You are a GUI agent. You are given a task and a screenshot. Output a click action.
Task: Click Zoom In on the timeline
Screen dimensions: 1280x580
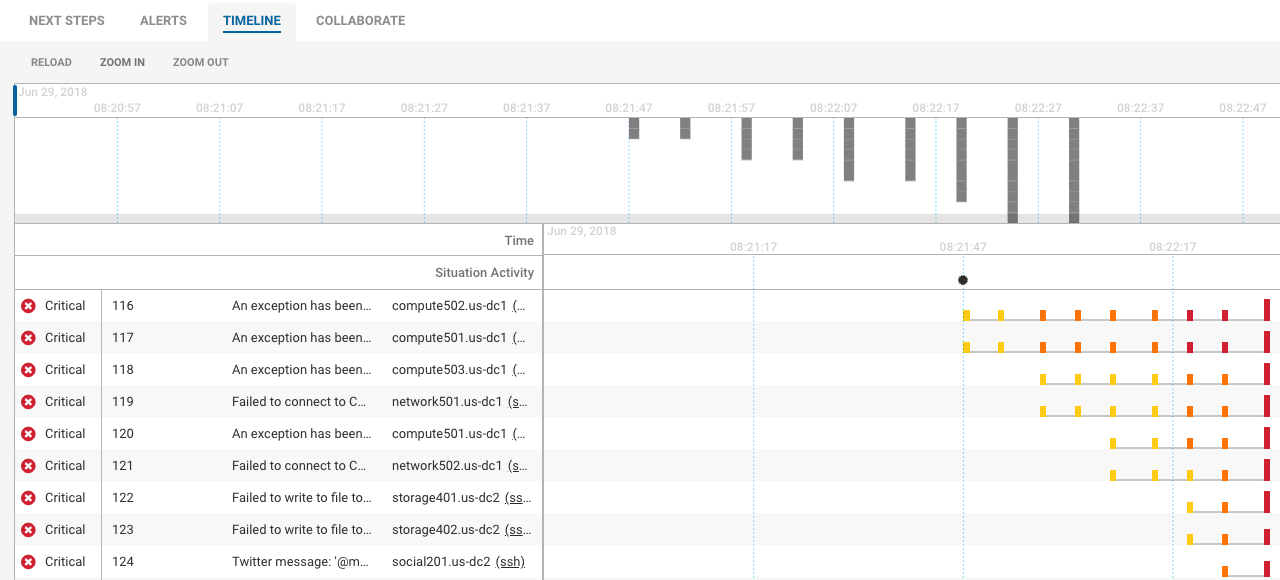(x=122, y=62)
